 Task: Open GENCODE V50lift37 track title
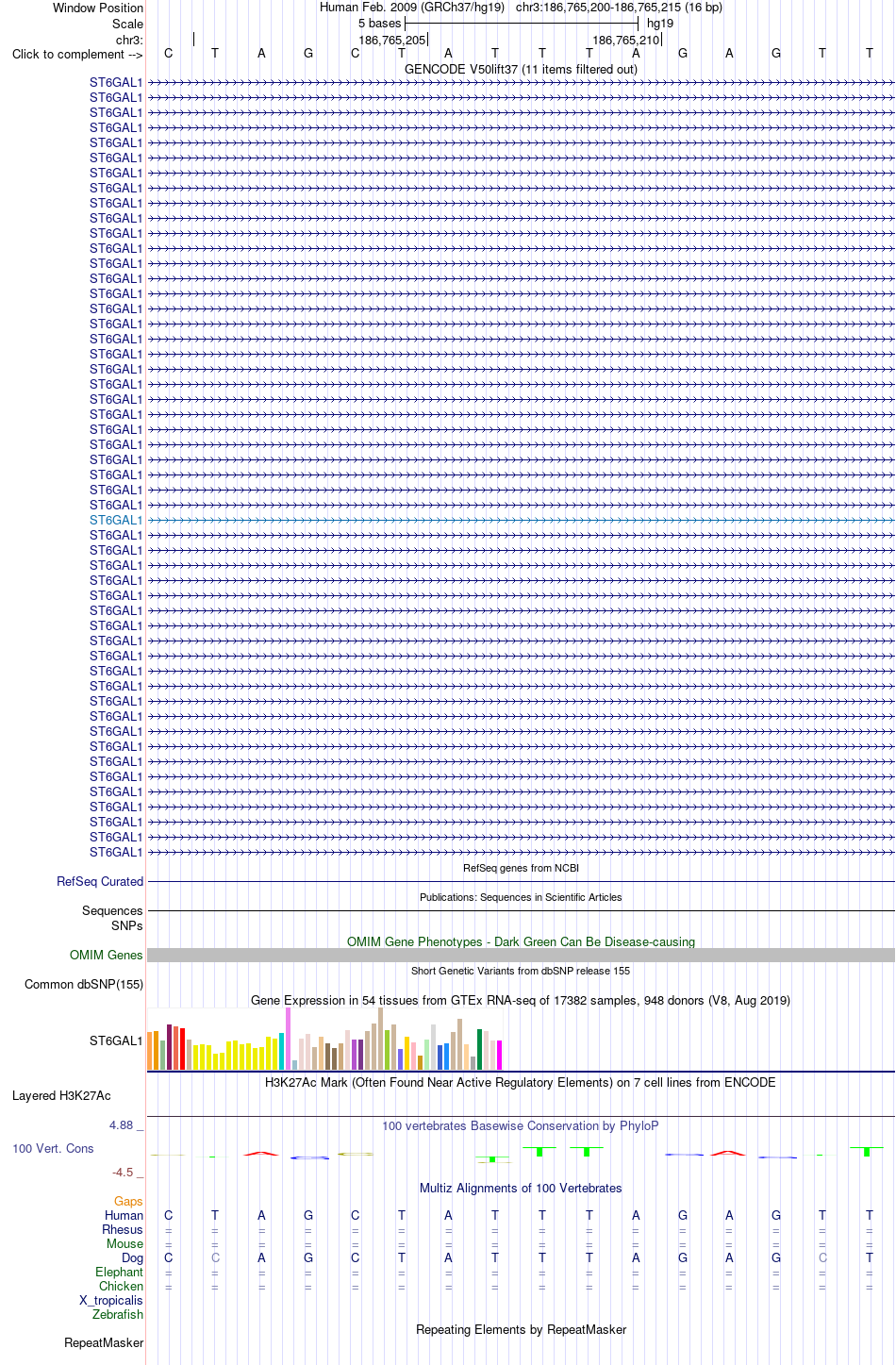click(521, 69)
